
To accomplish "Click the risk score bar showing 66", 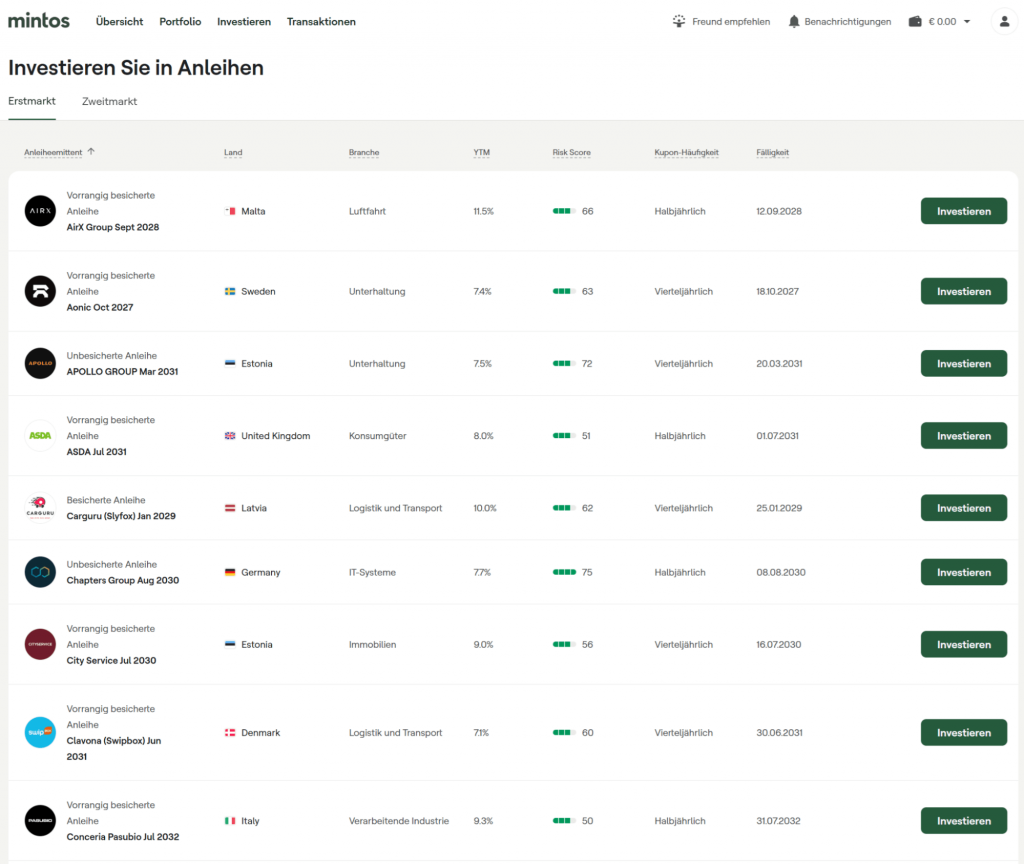I will [x=564, y=211].
